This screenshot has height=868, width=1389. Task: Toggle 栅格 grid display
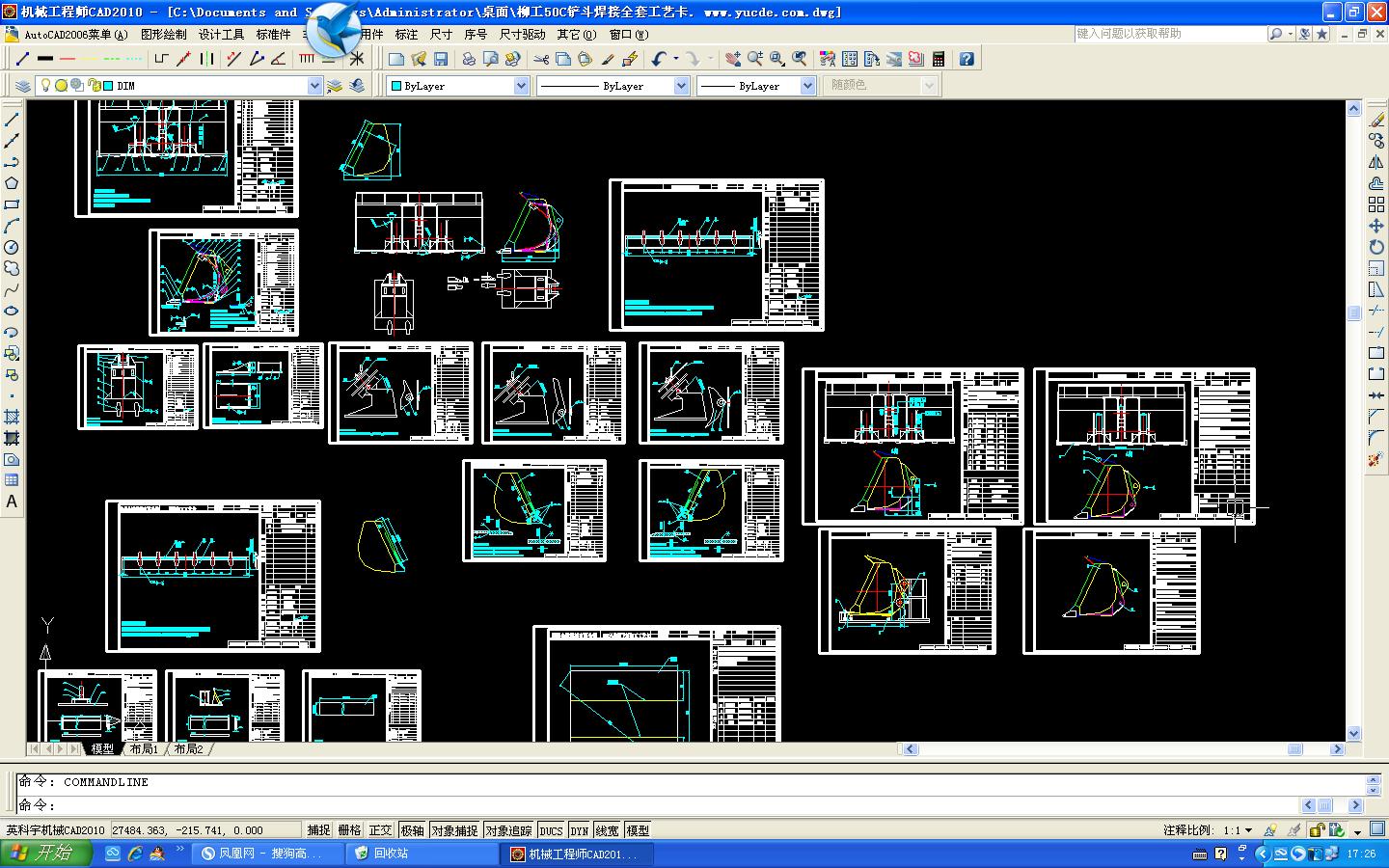coord(349,830)
